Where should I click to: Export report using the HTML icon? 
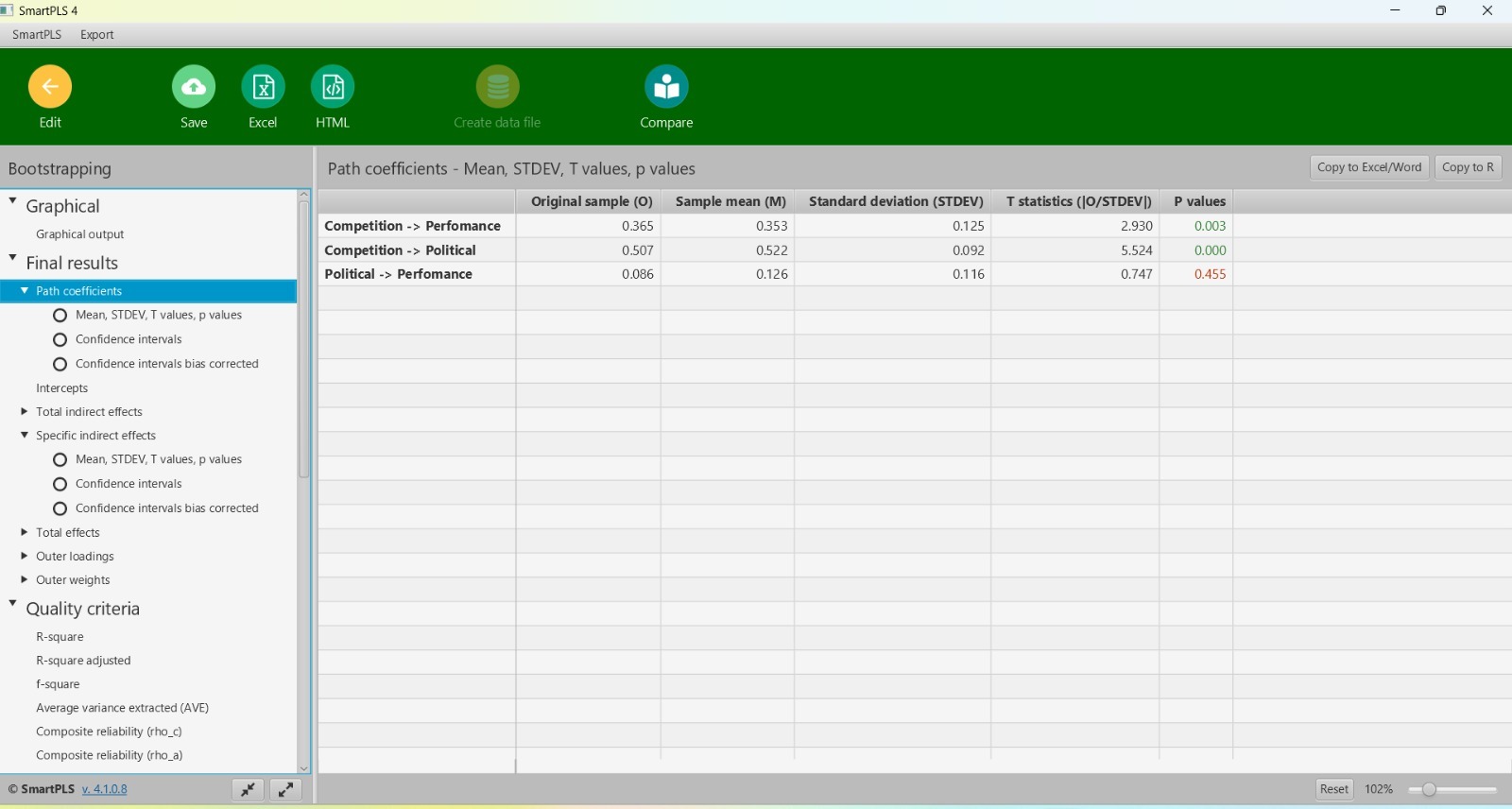(333, 87)
